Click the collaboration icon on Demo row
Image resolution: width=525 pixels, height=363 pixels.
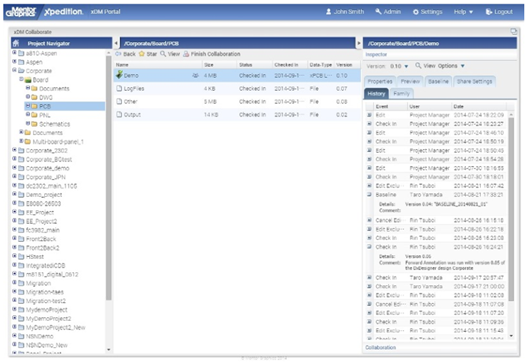click(195, 76)
